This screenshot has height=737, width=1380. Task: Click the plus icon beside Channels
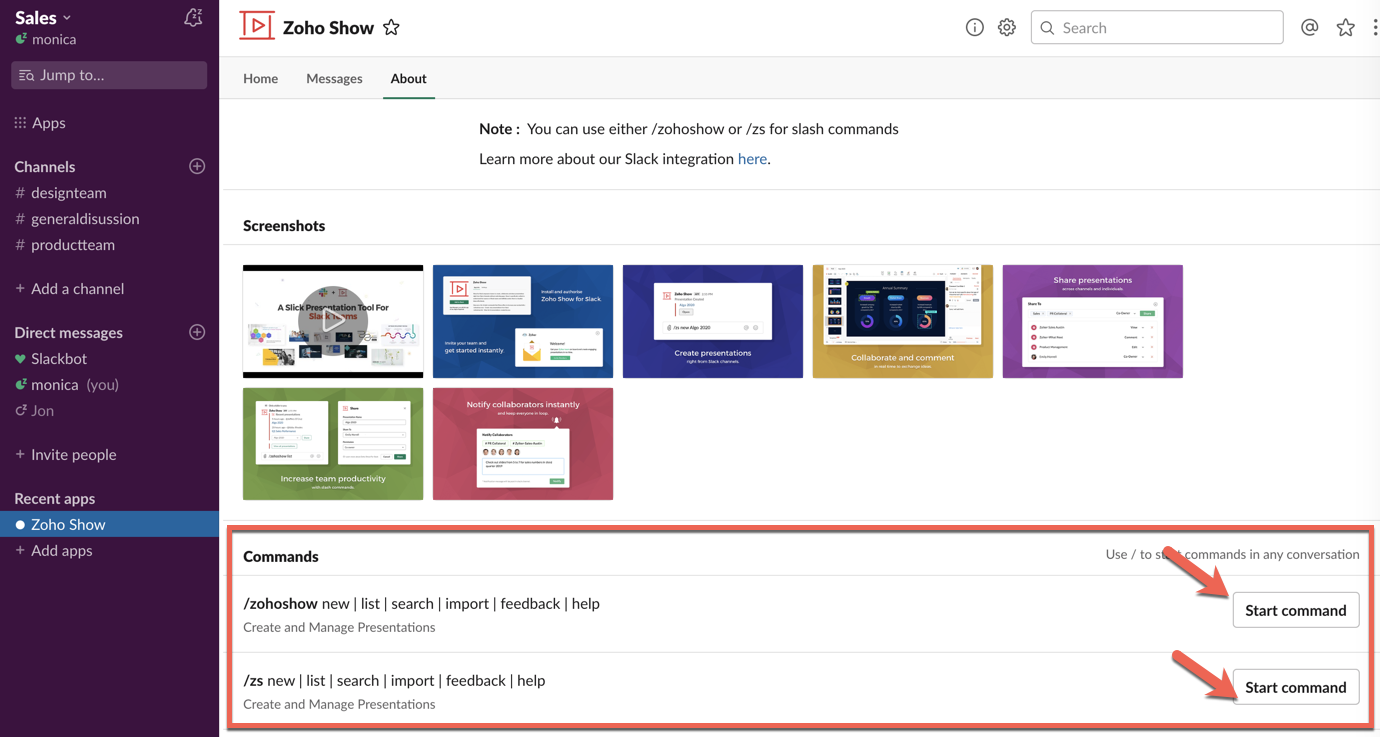[x=197, y=166]
